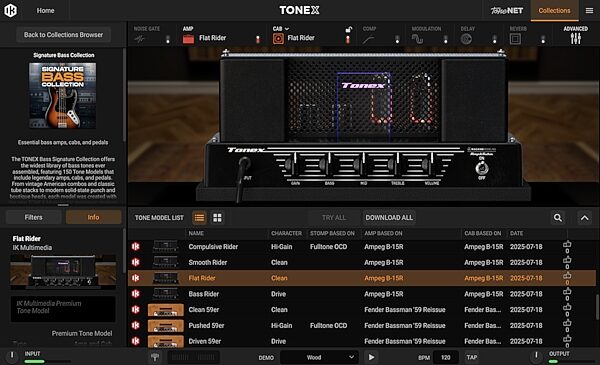600x365 pixels.
Task: Toggle the Modulation power switch
Action: (x=445, y=39)
